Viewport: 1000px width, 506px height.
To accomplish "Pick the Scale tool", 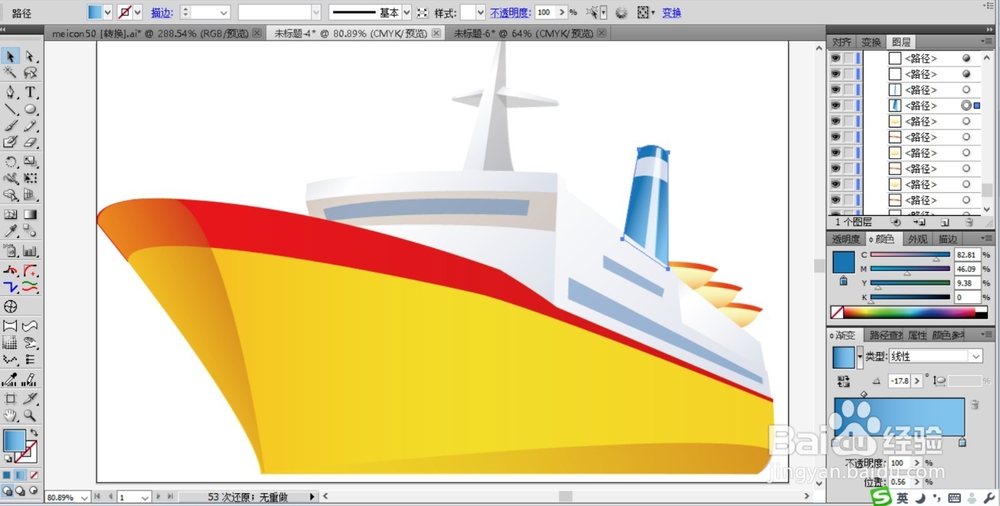I will coord(30,161).
